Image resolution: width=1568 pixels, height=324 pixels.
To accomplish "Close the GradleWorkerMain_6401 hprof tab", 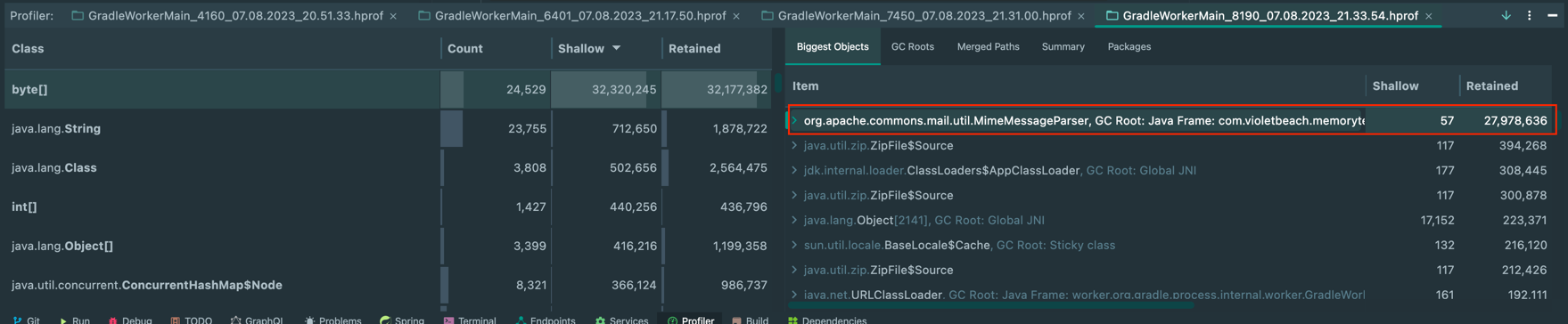I will point(736,16).
